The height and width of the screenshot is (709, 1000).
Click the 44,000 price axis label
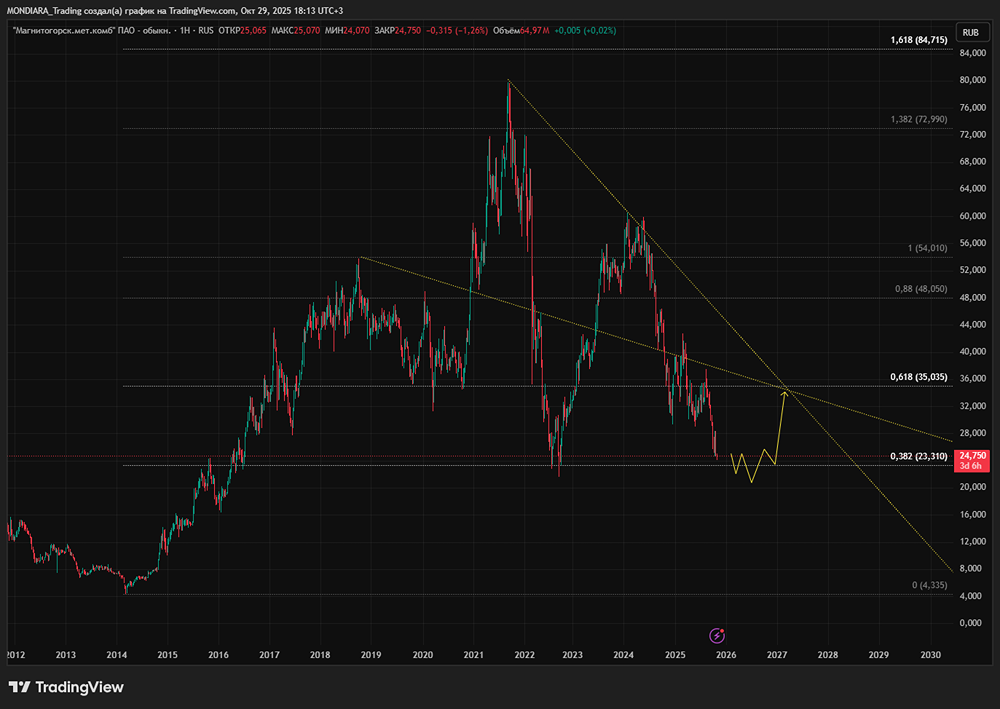point(973,325)
